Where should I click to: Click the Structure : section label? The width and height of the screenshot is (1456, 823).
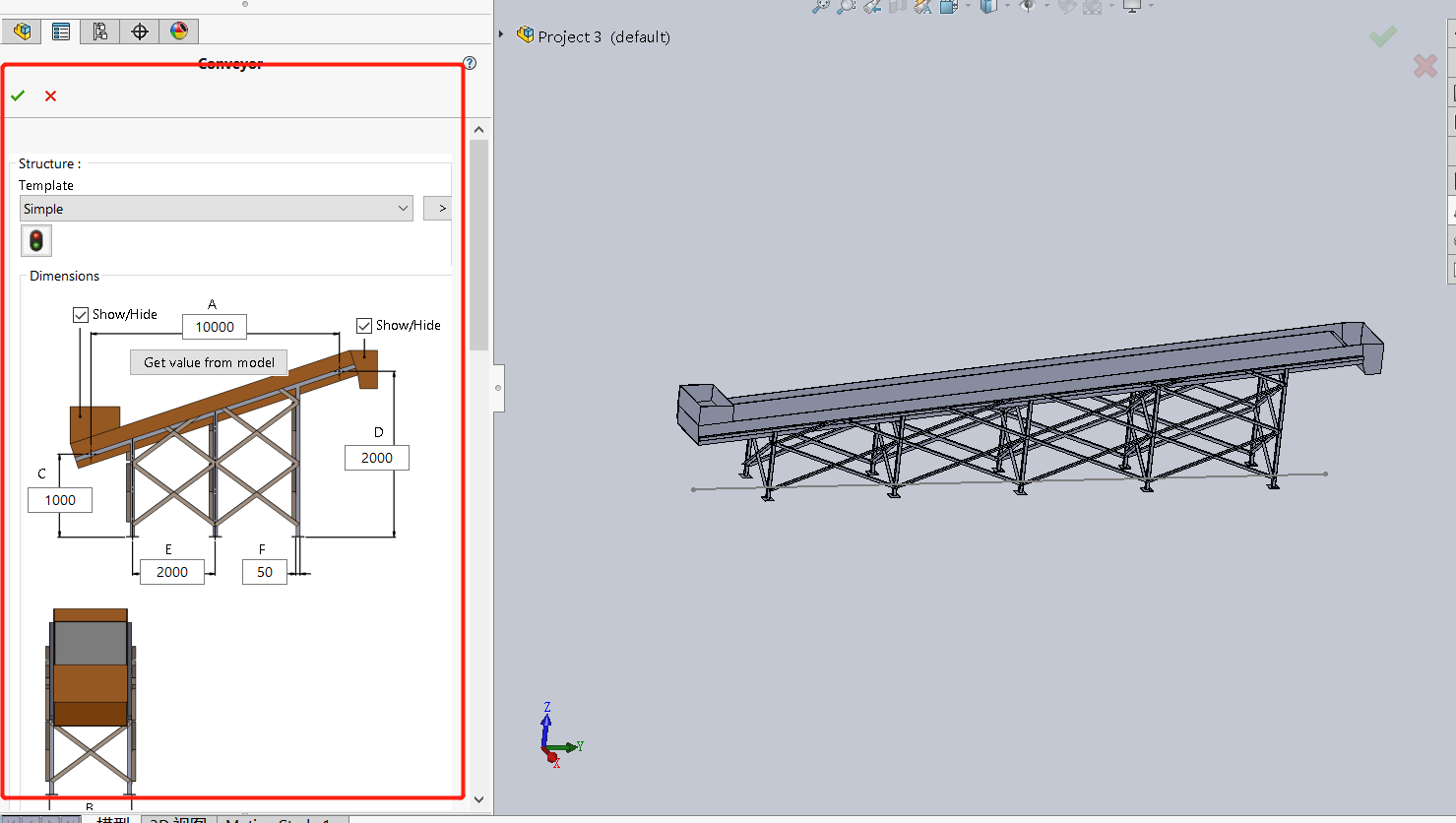[x=49, y=163]
